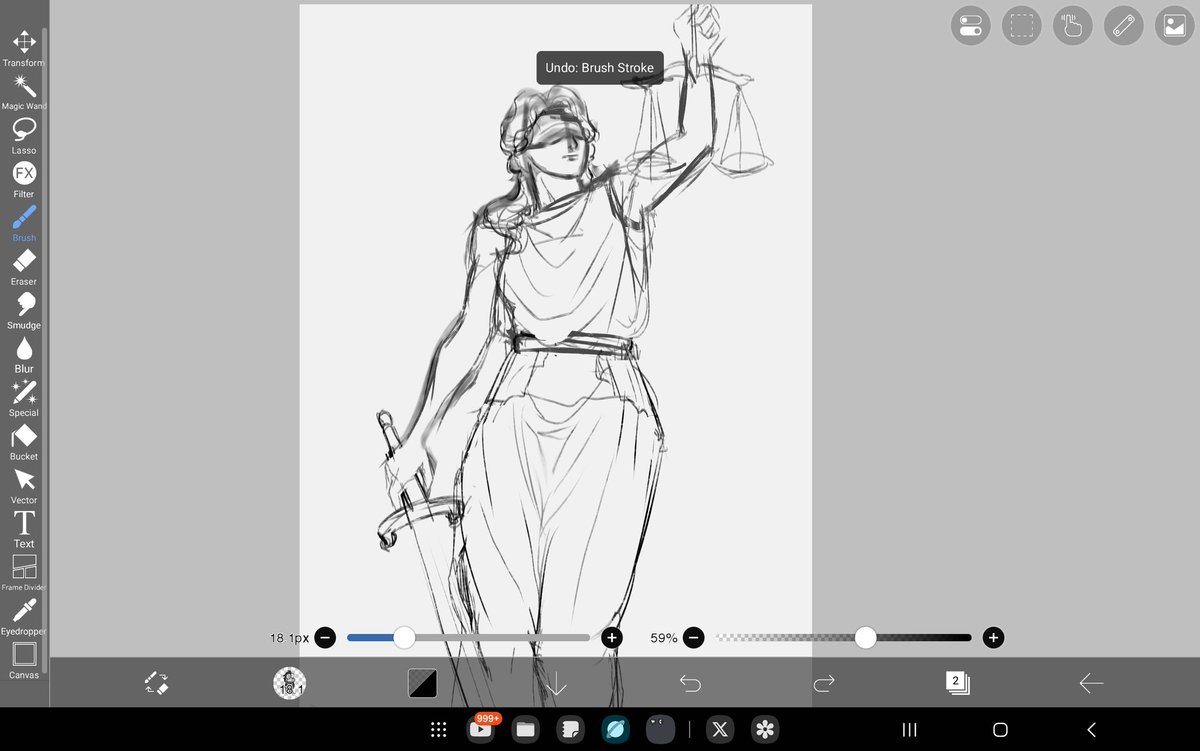Adjust the brush opacity slider
This screenshot has width=1200, height=751.
point(843,637)
